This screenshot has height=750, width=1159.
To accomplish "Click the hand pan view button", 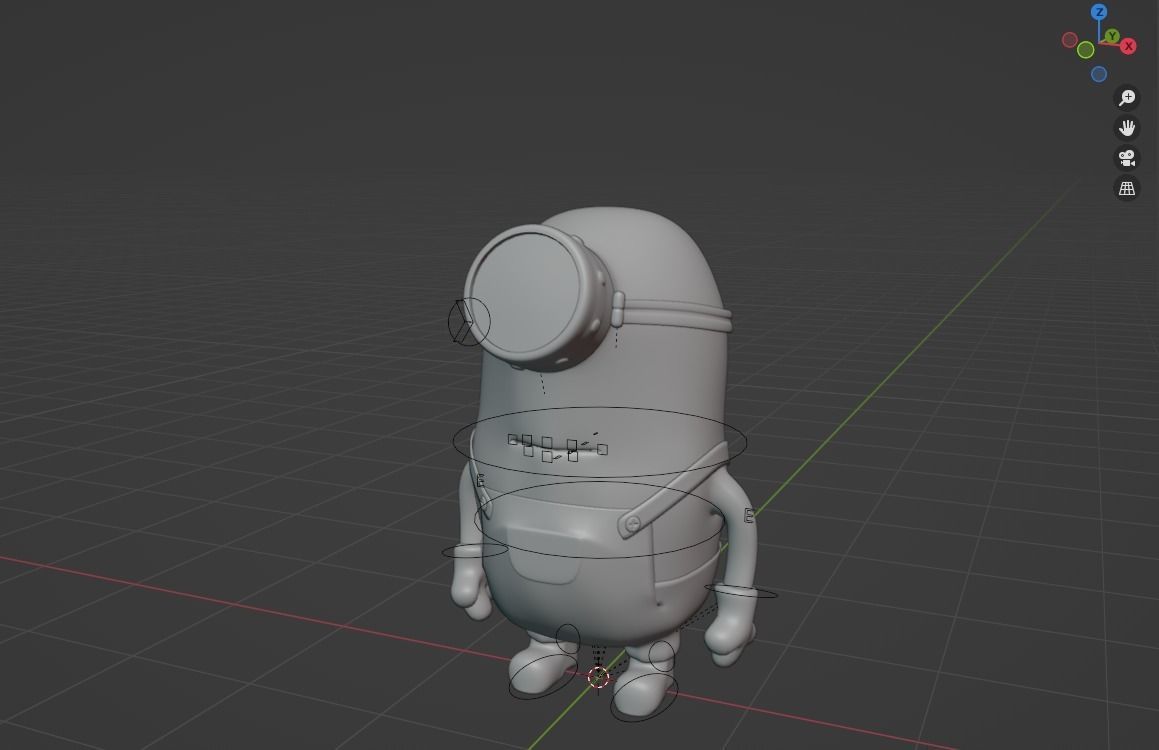I will [1126, 128].
